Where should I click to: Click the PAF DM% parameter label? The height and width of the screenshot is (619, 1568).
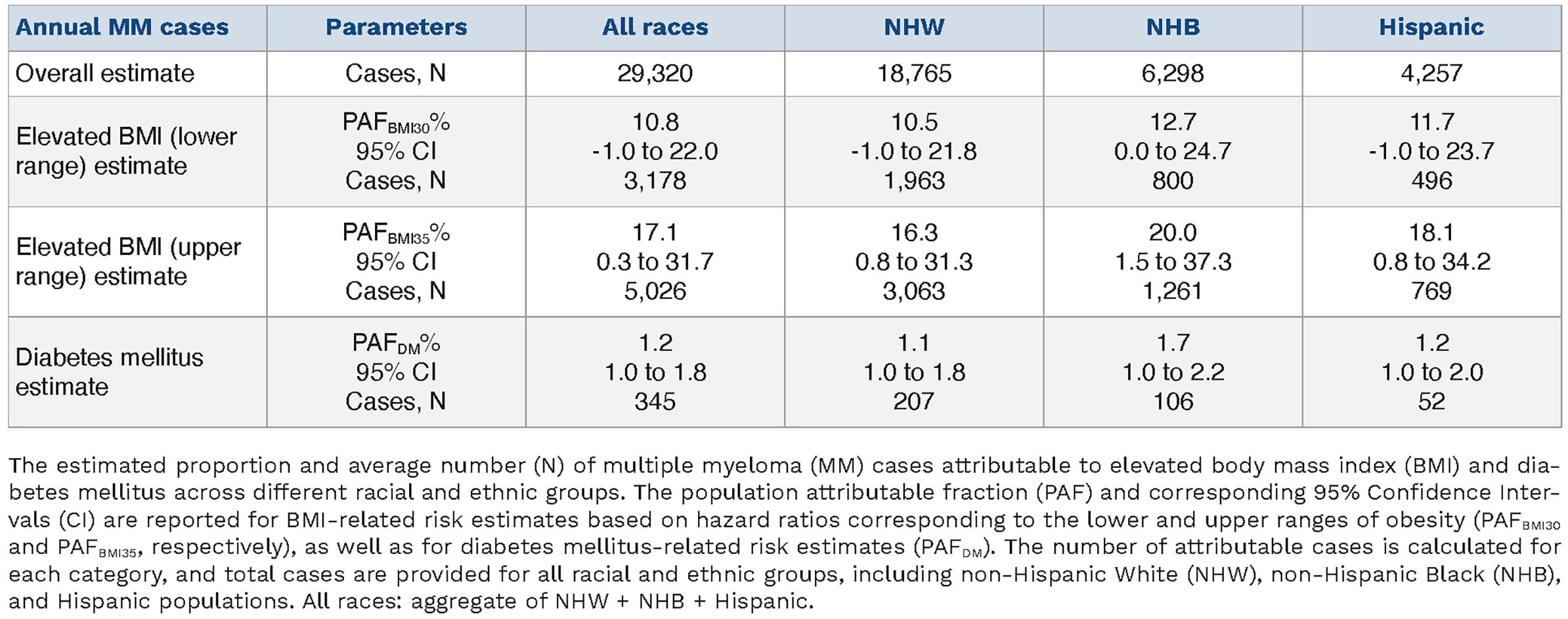pos(396,343)
